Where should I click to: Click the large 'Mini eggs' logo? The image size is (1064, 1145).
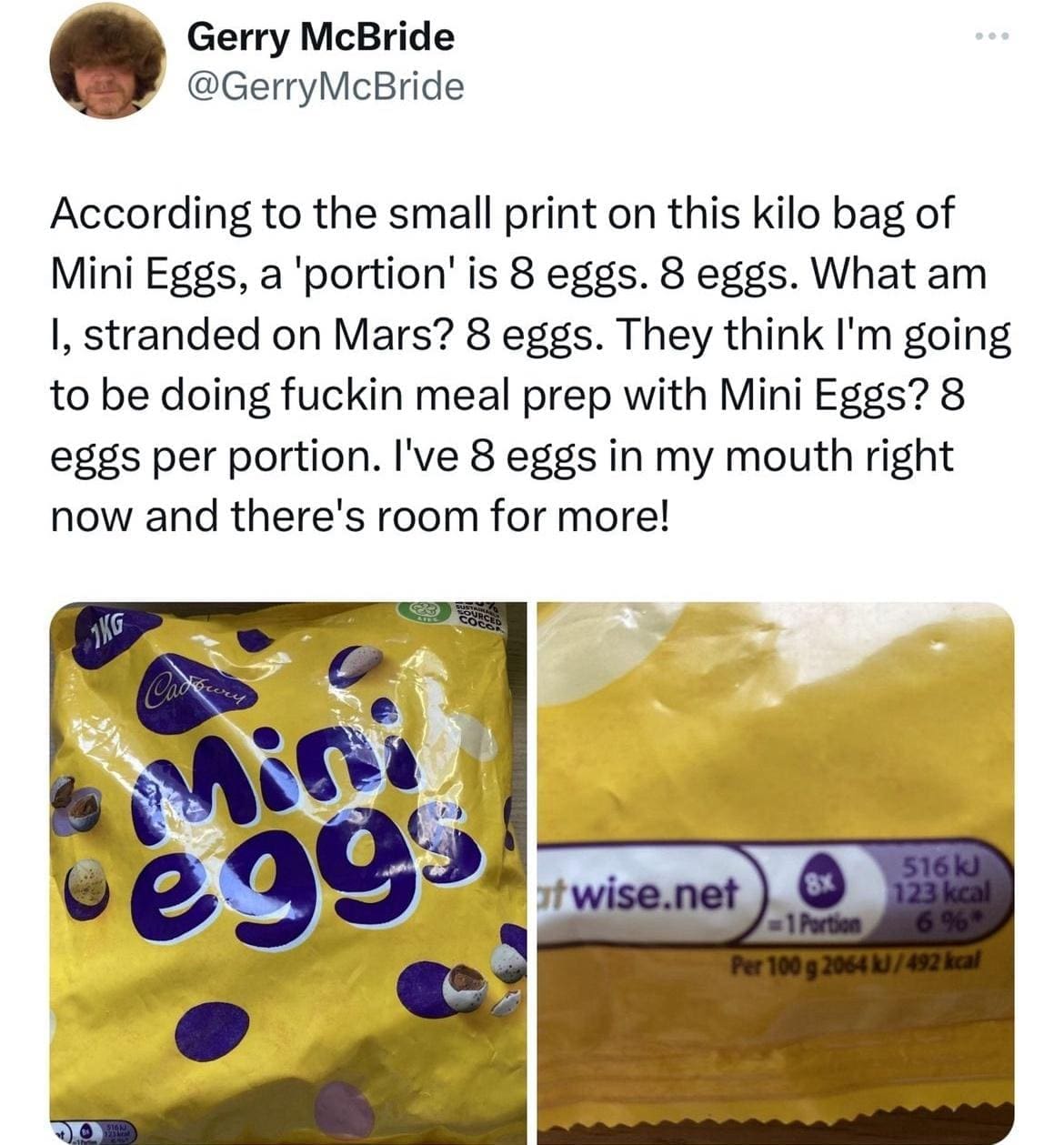305,819
